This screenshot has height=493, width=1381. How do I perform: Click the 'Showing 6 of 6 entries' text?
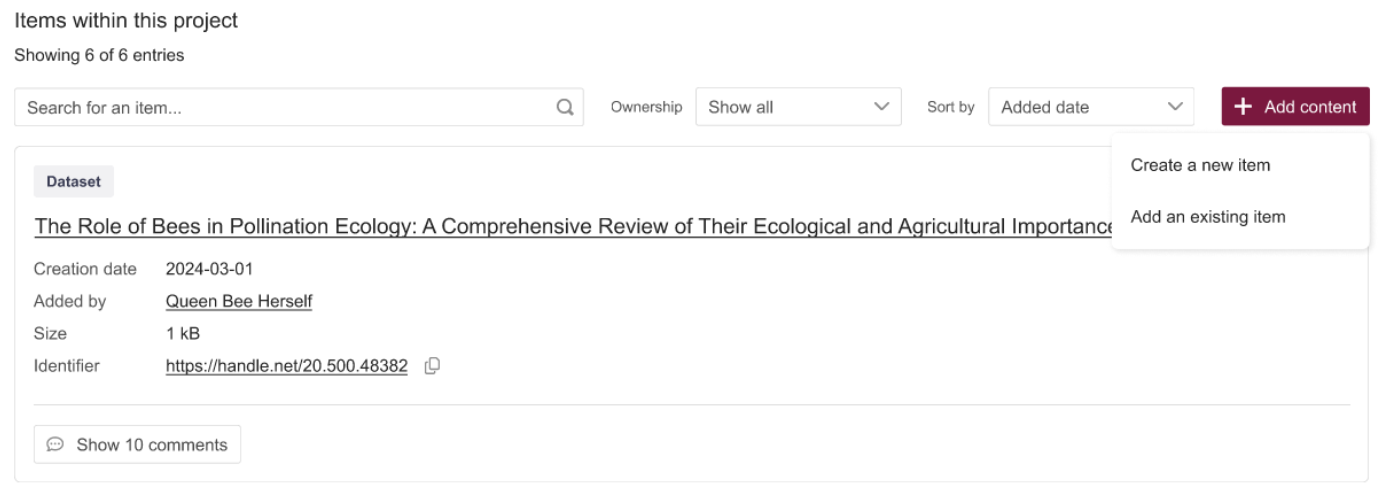(99, 56)
